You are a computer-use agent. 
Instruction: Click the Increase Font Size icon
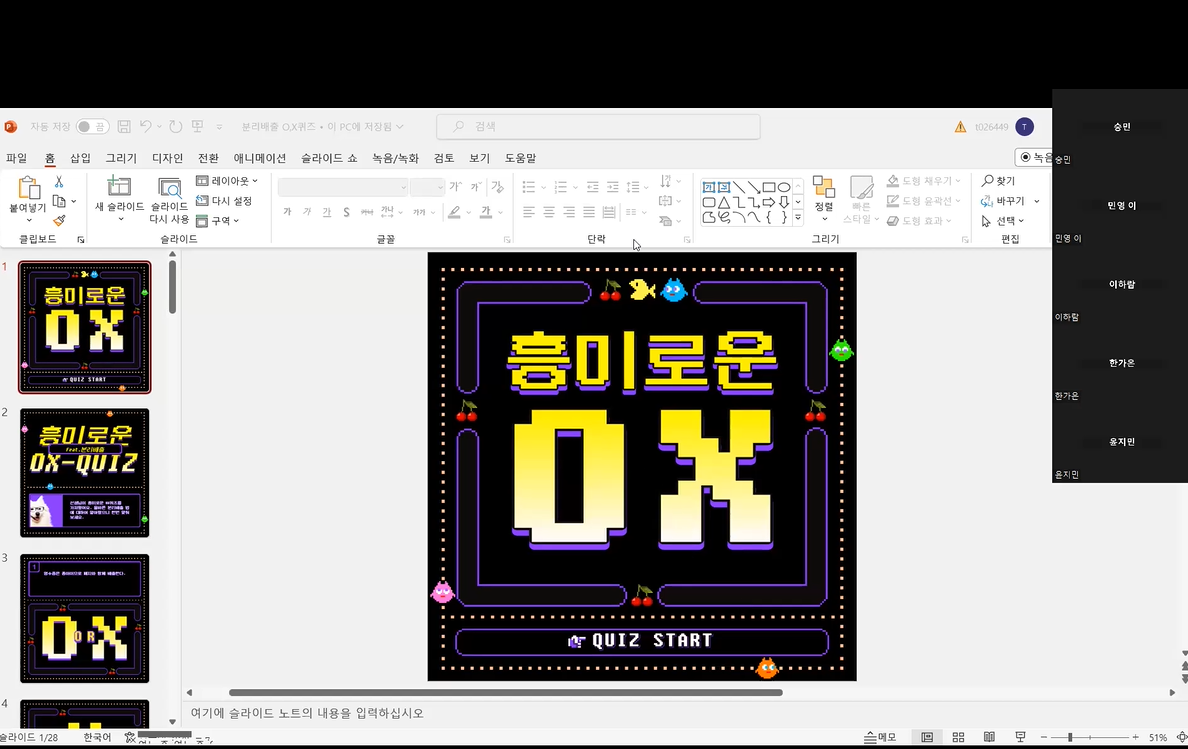click(455, 186)
